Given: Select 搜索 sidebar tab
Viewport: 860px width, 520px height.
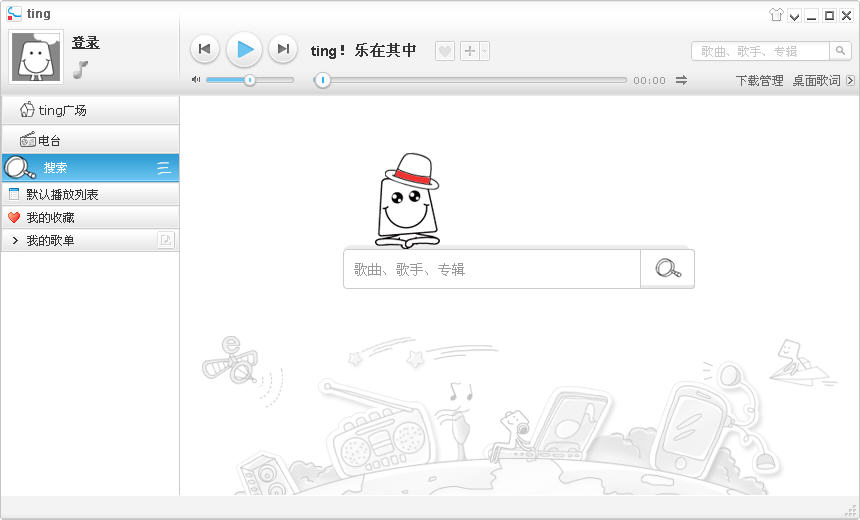Looking at the screenshot, I should (90, 167).
